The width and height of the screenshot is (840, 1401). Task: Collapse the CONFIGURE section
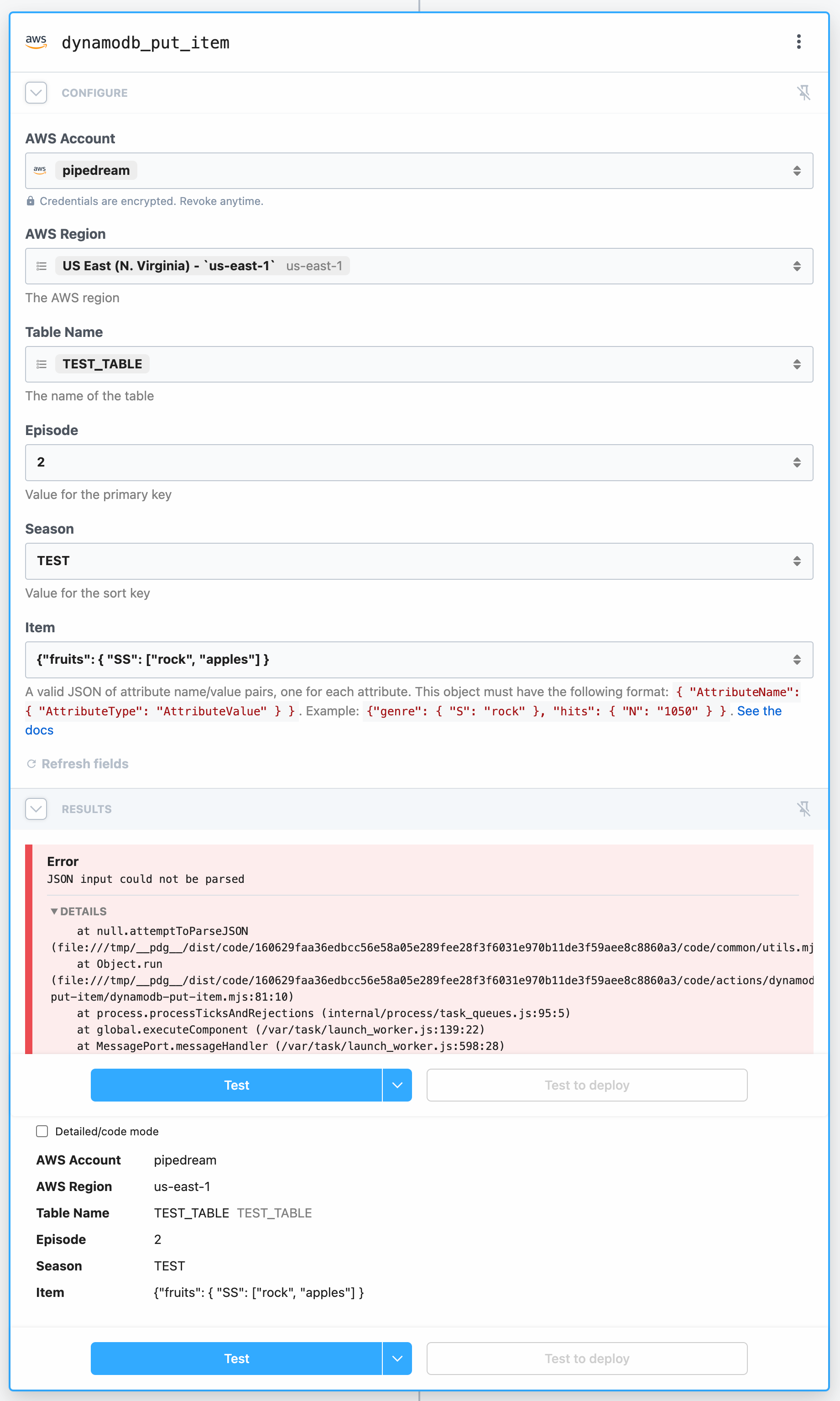click(x=36, y=92)
